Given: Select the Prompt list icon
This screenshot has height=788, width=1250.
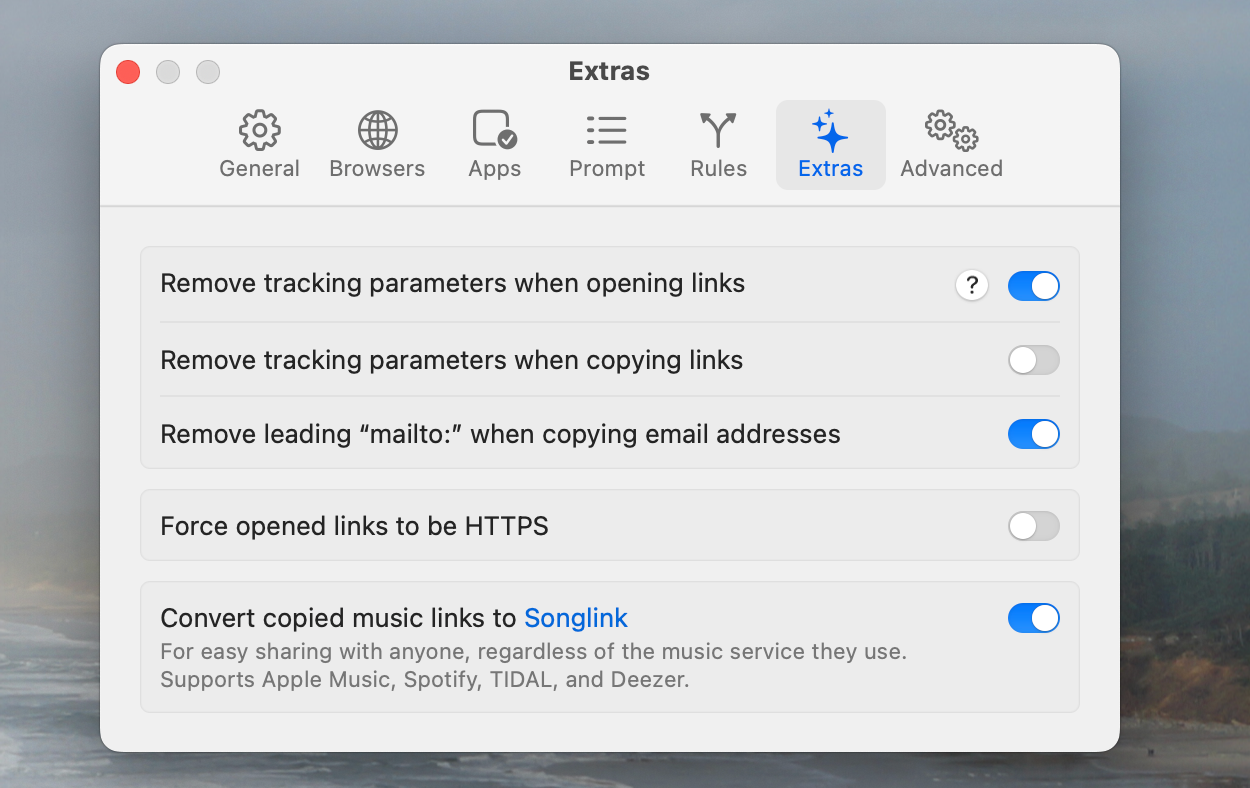Looking at the screenshot, I should (x=607, y=130).
